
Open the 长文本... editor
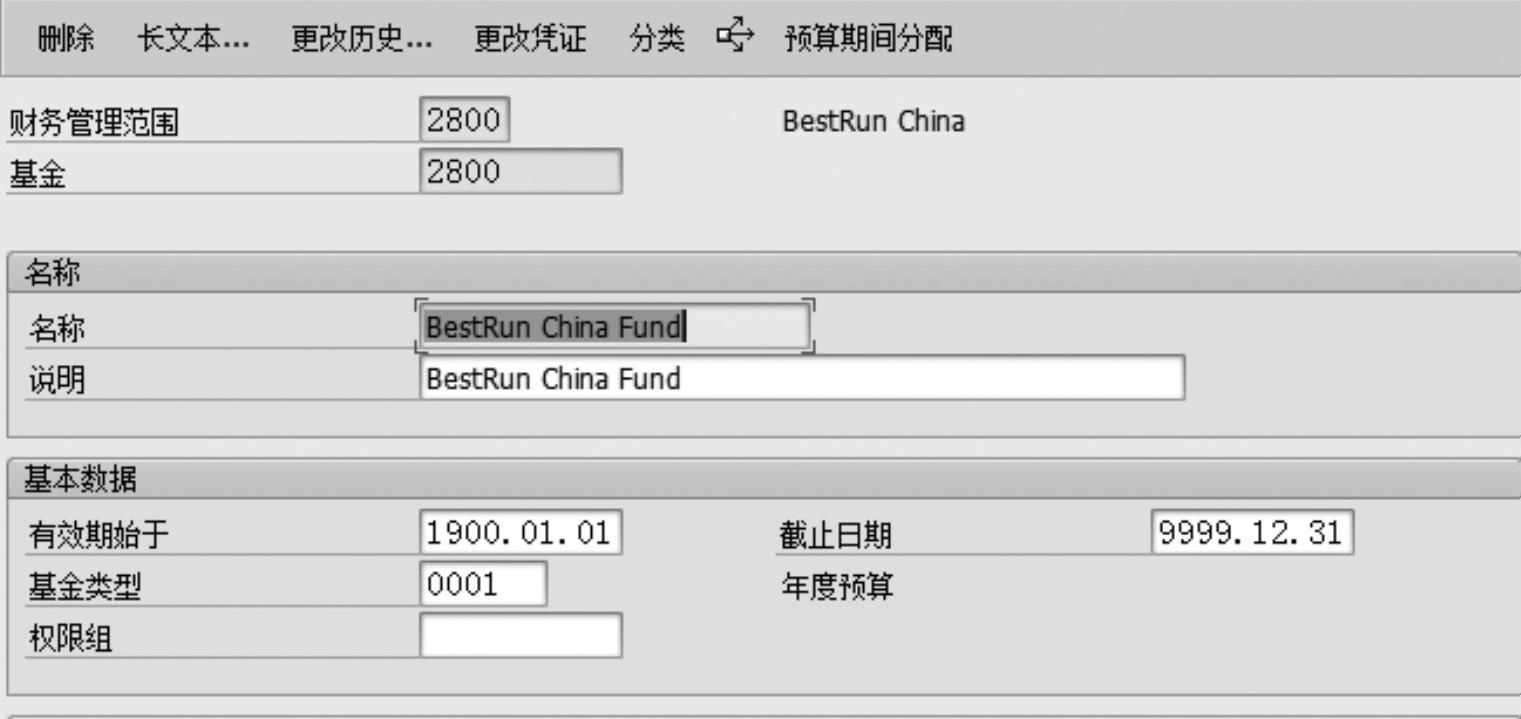point(193,39)
